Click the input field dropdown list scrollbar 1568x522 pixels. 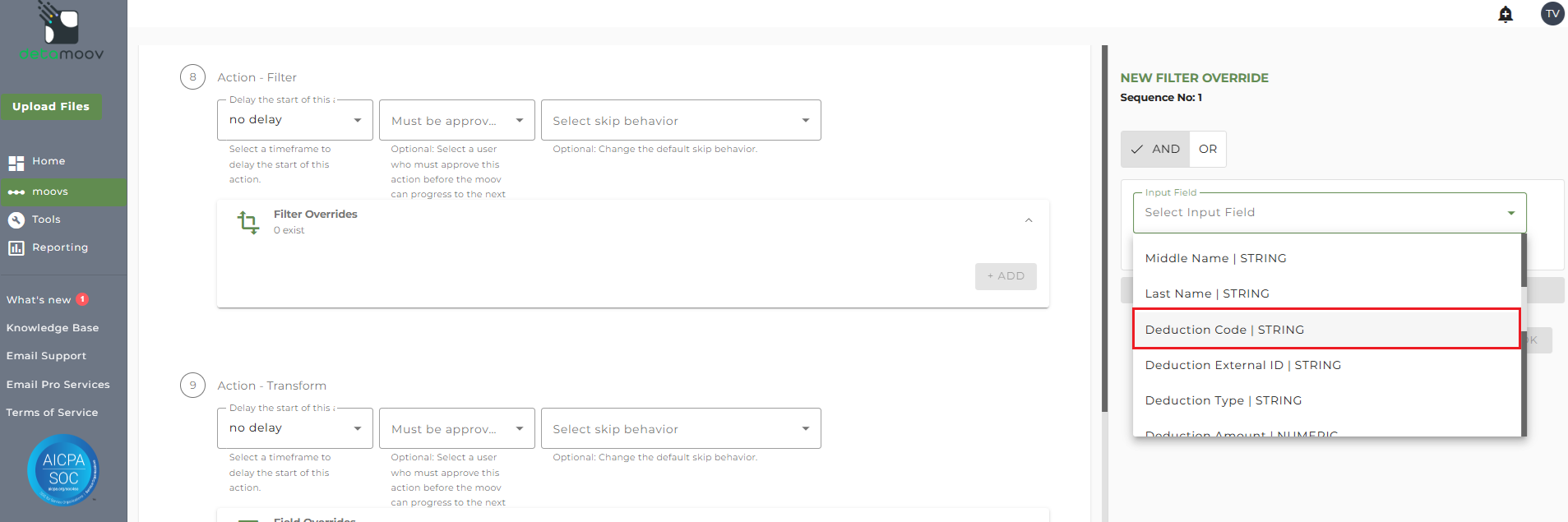pyautogui.click(x=1524, y=263)
